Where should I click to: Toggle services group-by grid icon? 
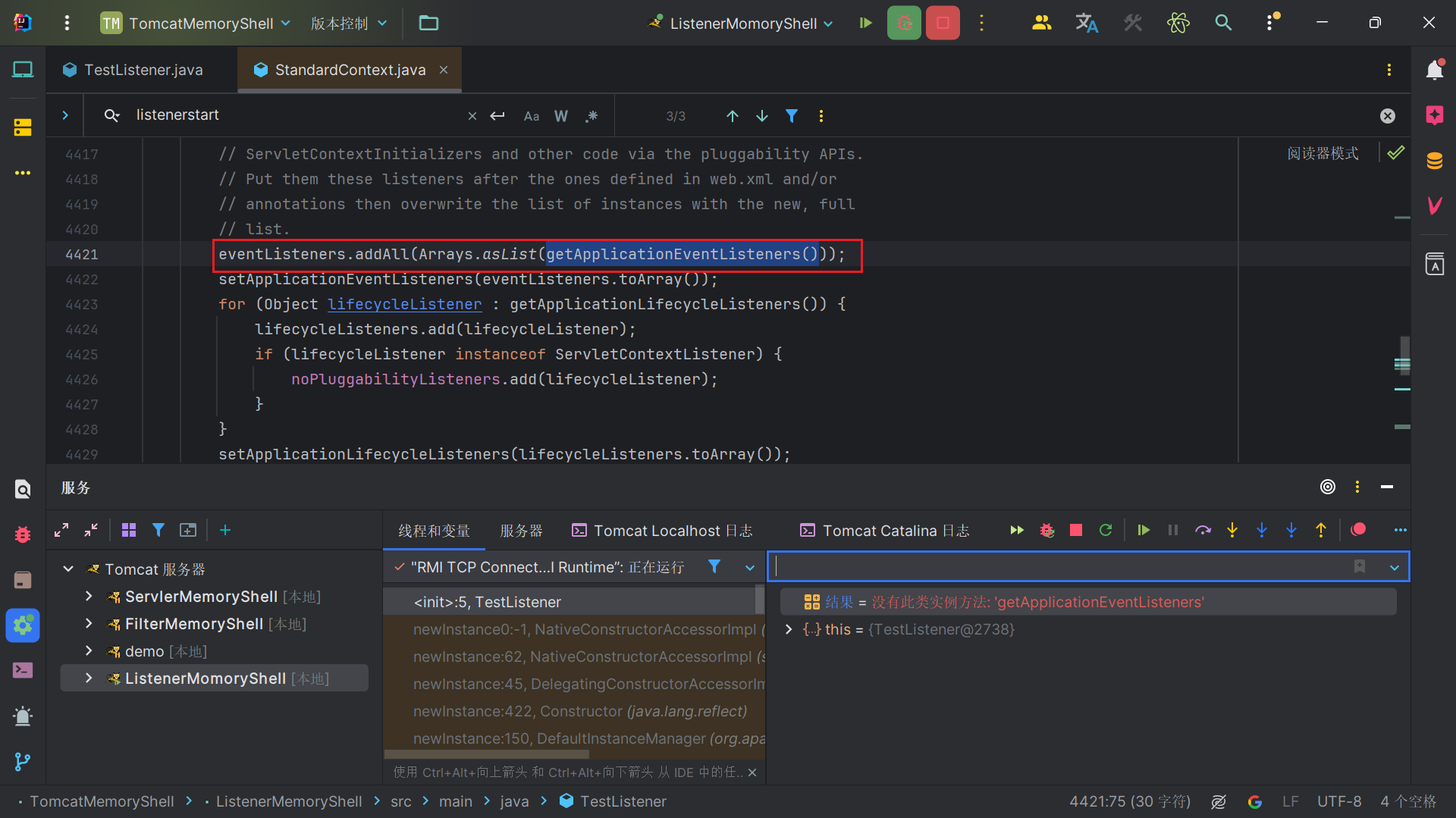click(129, 530)
